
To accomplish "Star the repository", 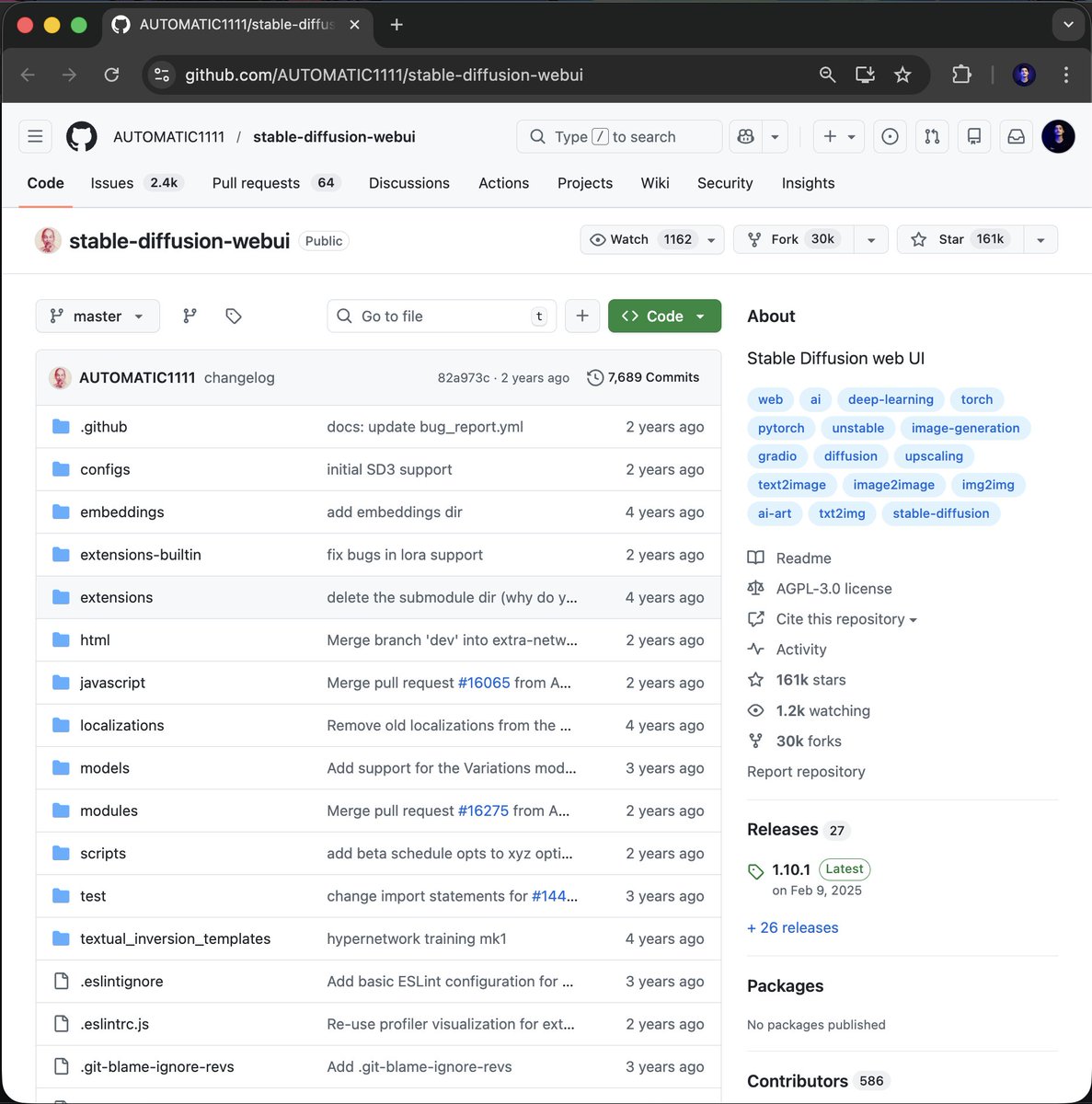I will [960, 239].
